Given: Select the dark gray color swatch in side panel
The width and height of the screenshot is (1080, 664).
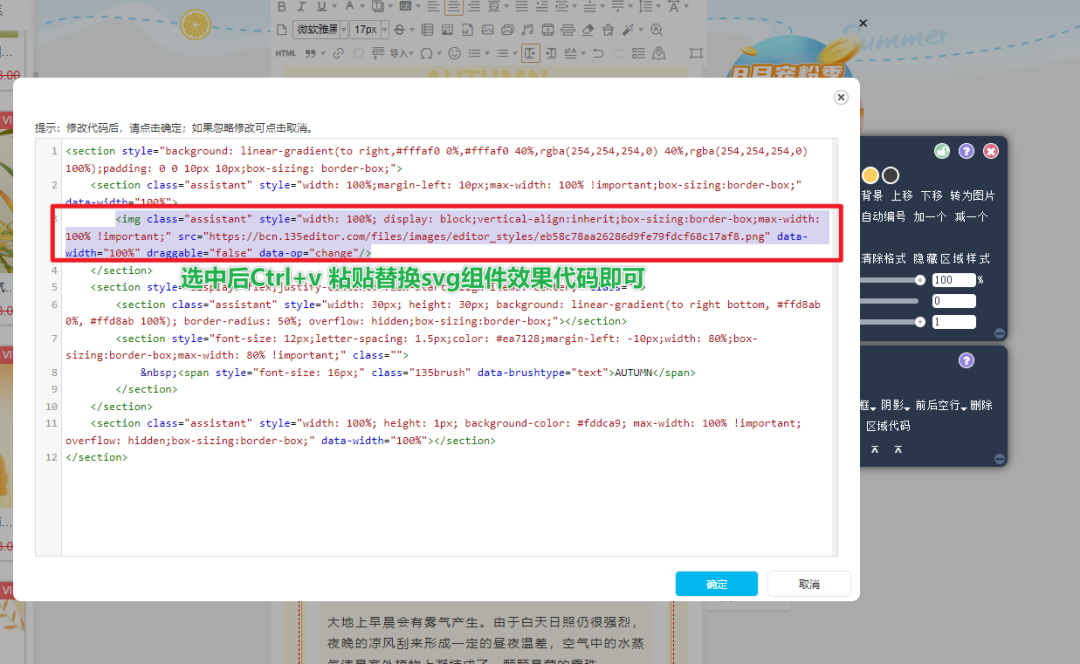Looking at the screenshot, I should pyautogui.click(x=891, y=175).
